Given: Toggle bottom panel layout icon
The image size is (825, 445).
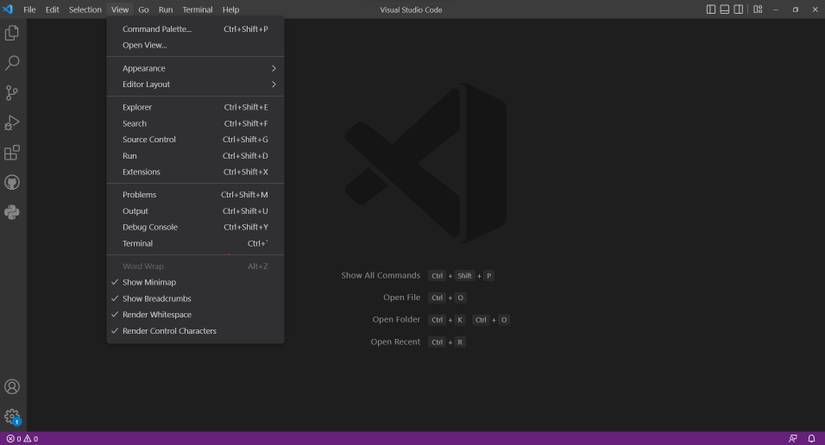Looking at the screenshot, I should 725,9.
